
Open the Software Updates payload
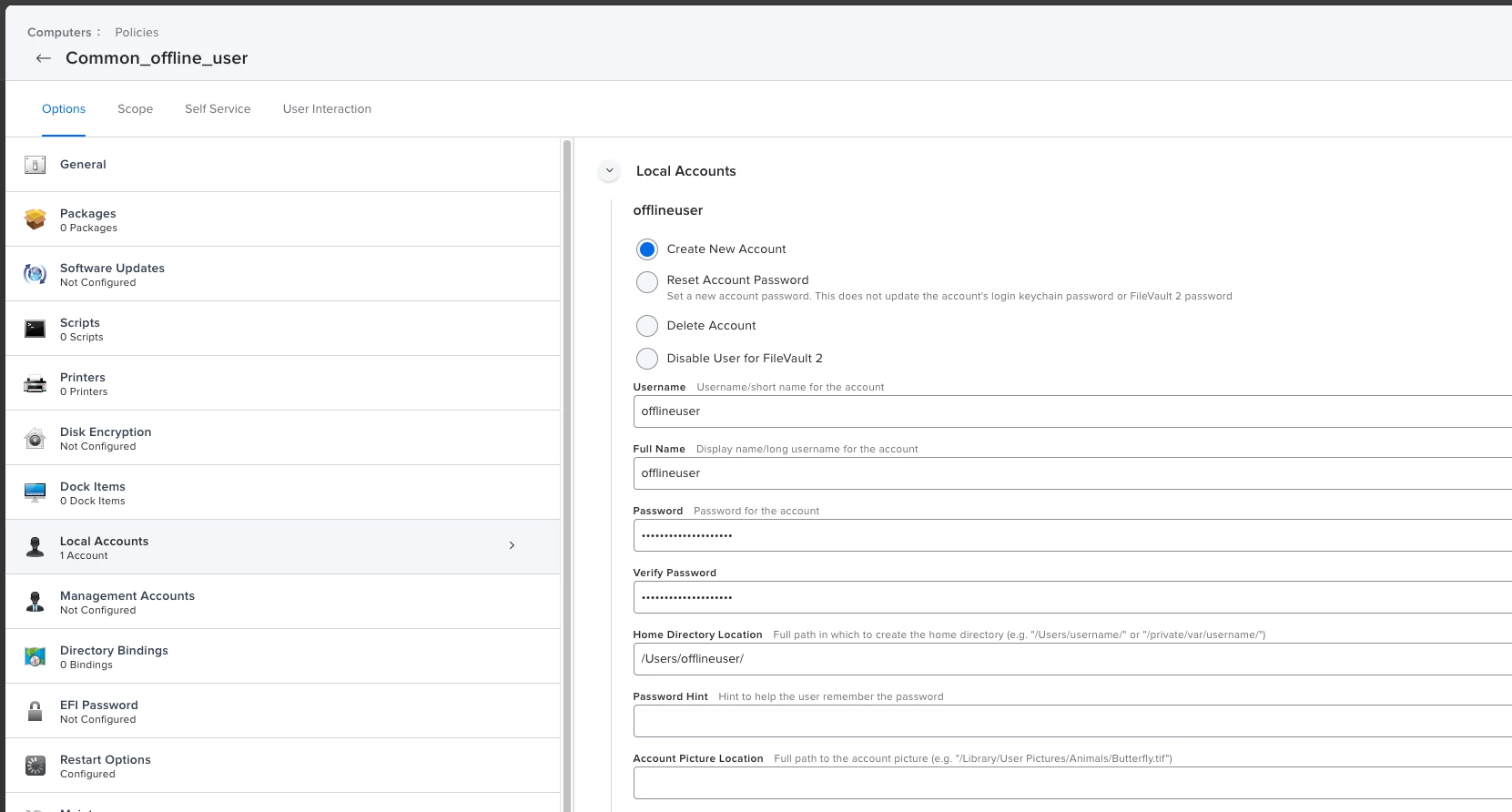pyautogui.click(x=282, y=274)
